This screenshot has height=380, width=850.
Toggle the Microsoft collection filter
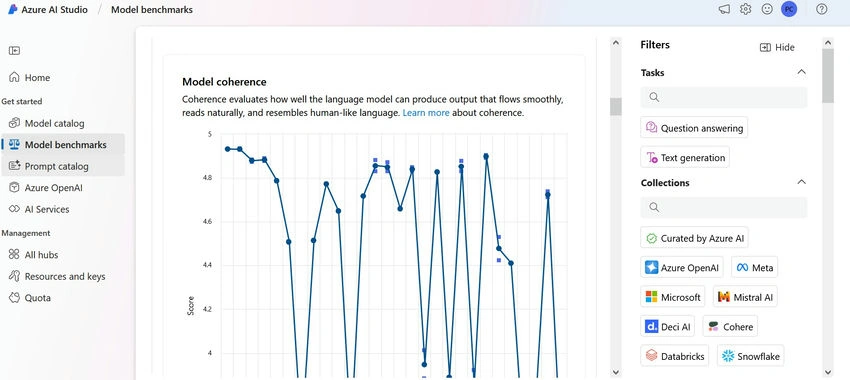(673, 297)
